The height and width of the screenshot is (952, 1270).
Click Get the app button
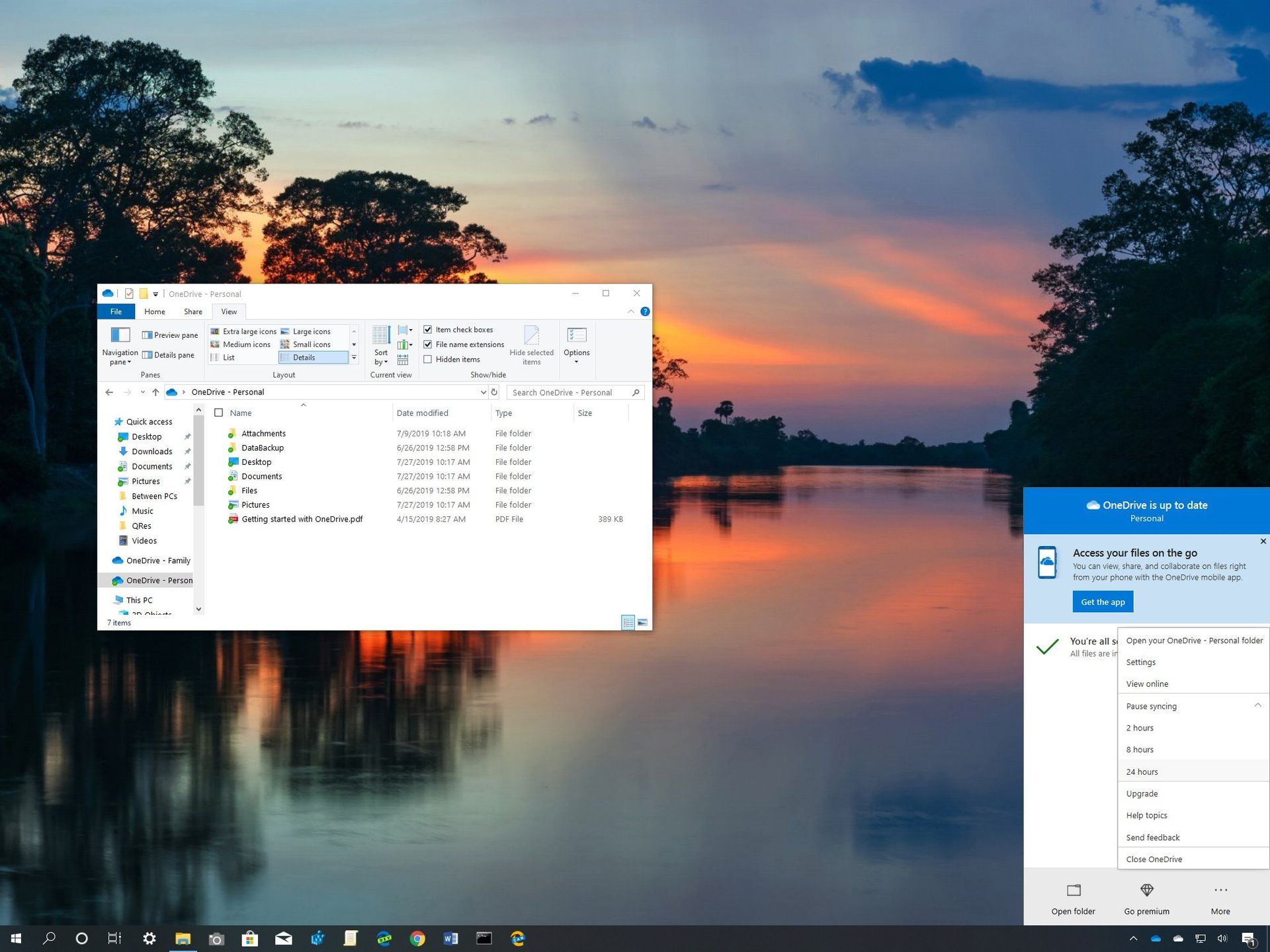click(x=1102, y=602)
